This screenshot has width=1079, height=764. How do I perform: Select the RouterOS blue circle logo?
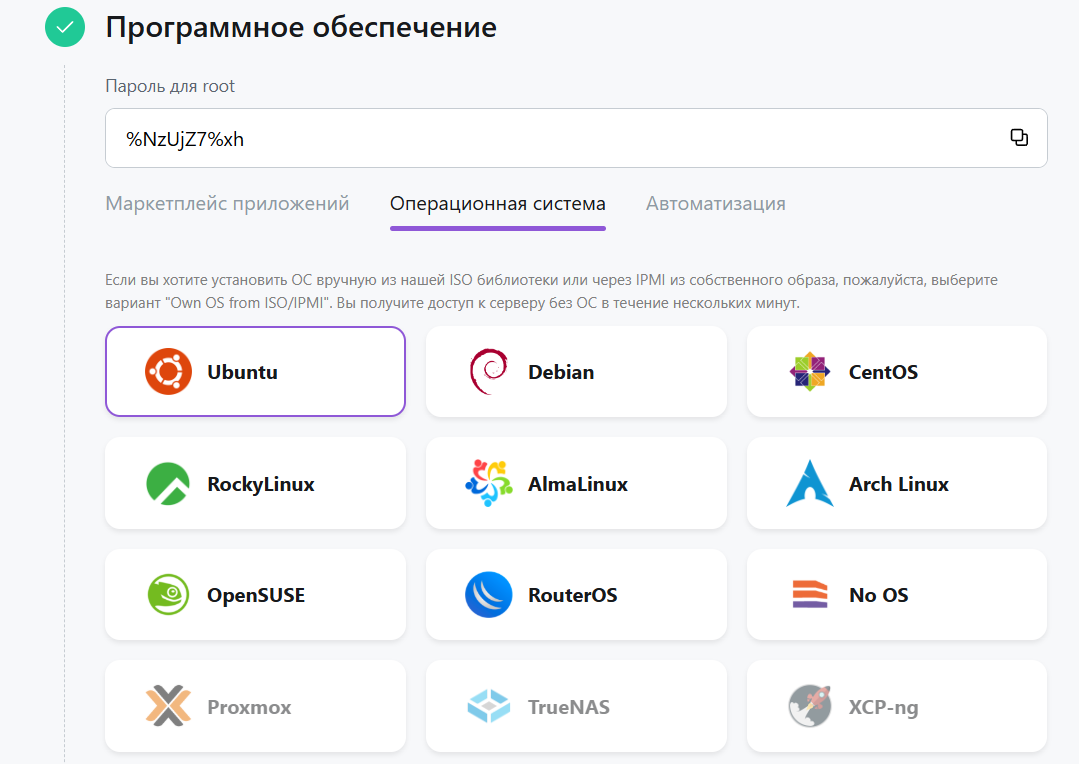489,595
